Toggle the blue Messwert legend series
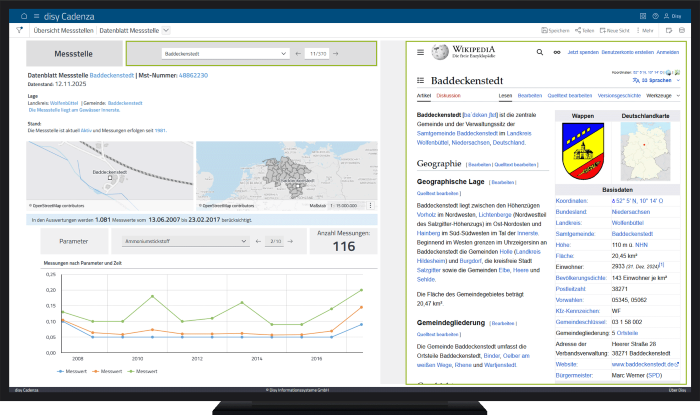Viewport: 700px width, 415px height. click(72, 371)
